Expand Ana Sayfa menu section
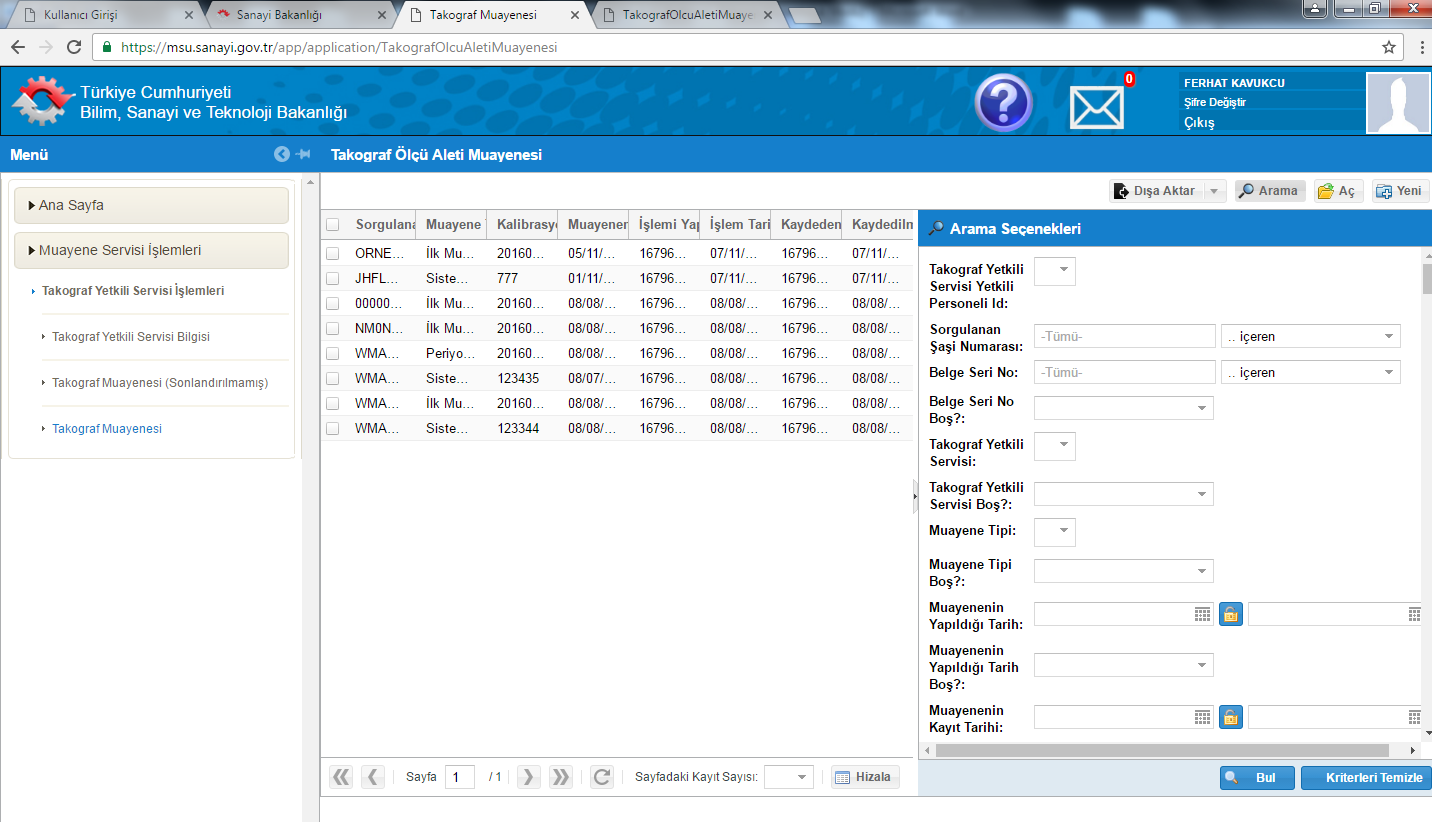Viewport: 1432px width, 822px height. [152, 205]
